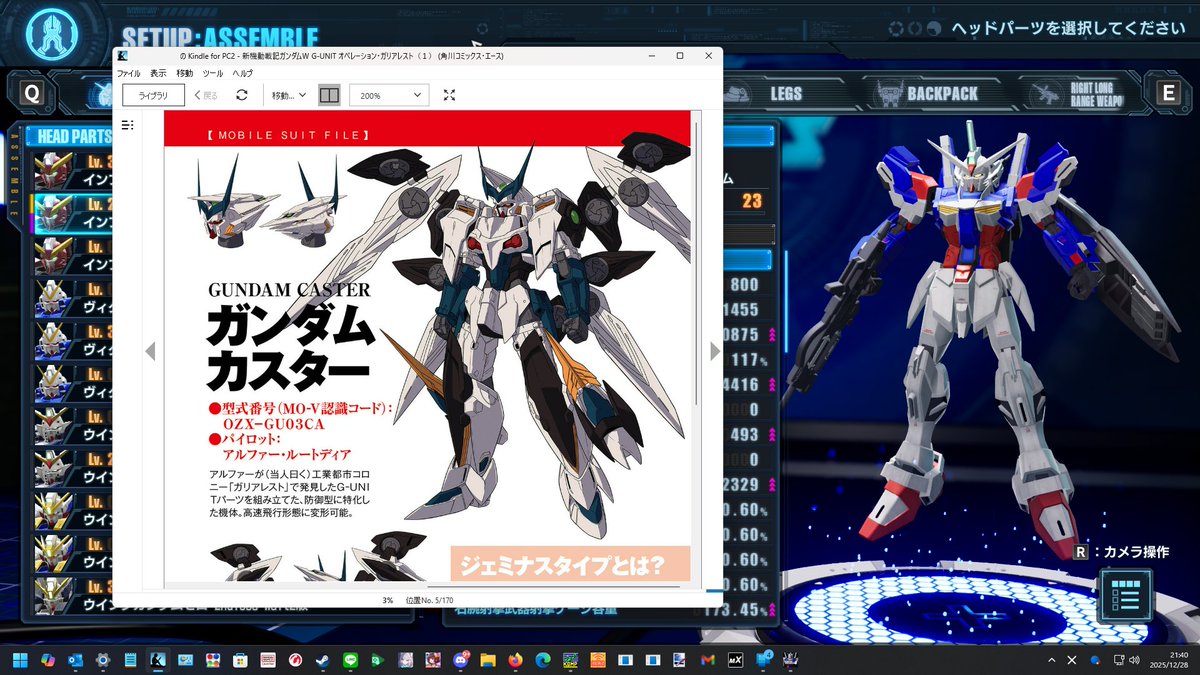The height and width of the screenshot is (675, 1200).
Task: Open the 移動 menu in the menu bar
Action: (184, 73)
